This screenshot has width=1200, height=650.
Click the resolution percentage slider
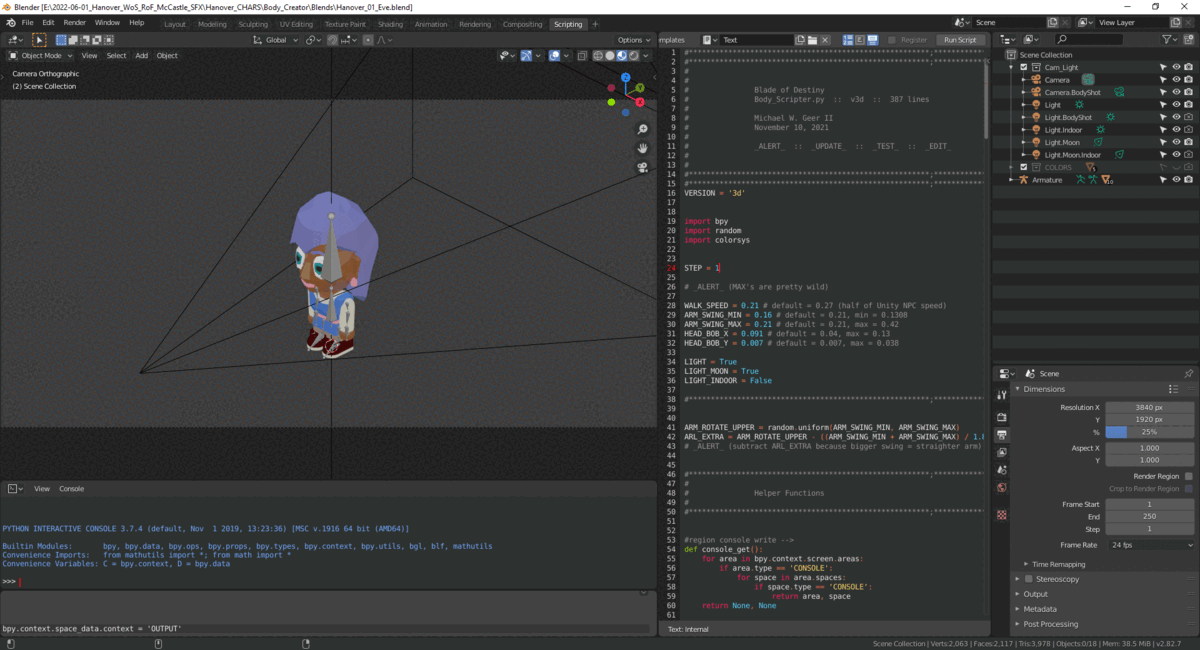[x=1149, y=432]
